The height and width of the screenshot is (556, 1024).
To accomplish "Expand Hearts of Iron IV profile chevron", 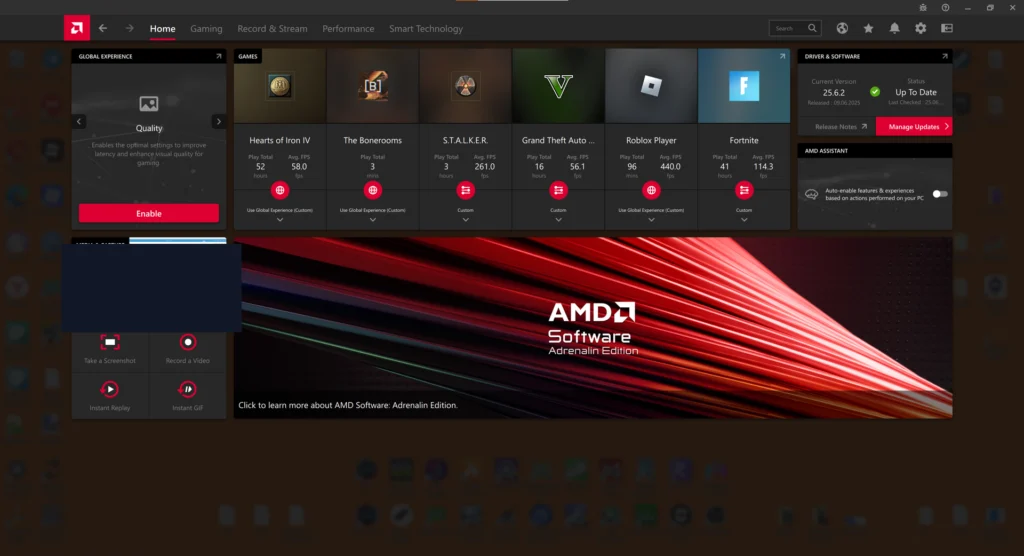I will [x=280, y=220].
